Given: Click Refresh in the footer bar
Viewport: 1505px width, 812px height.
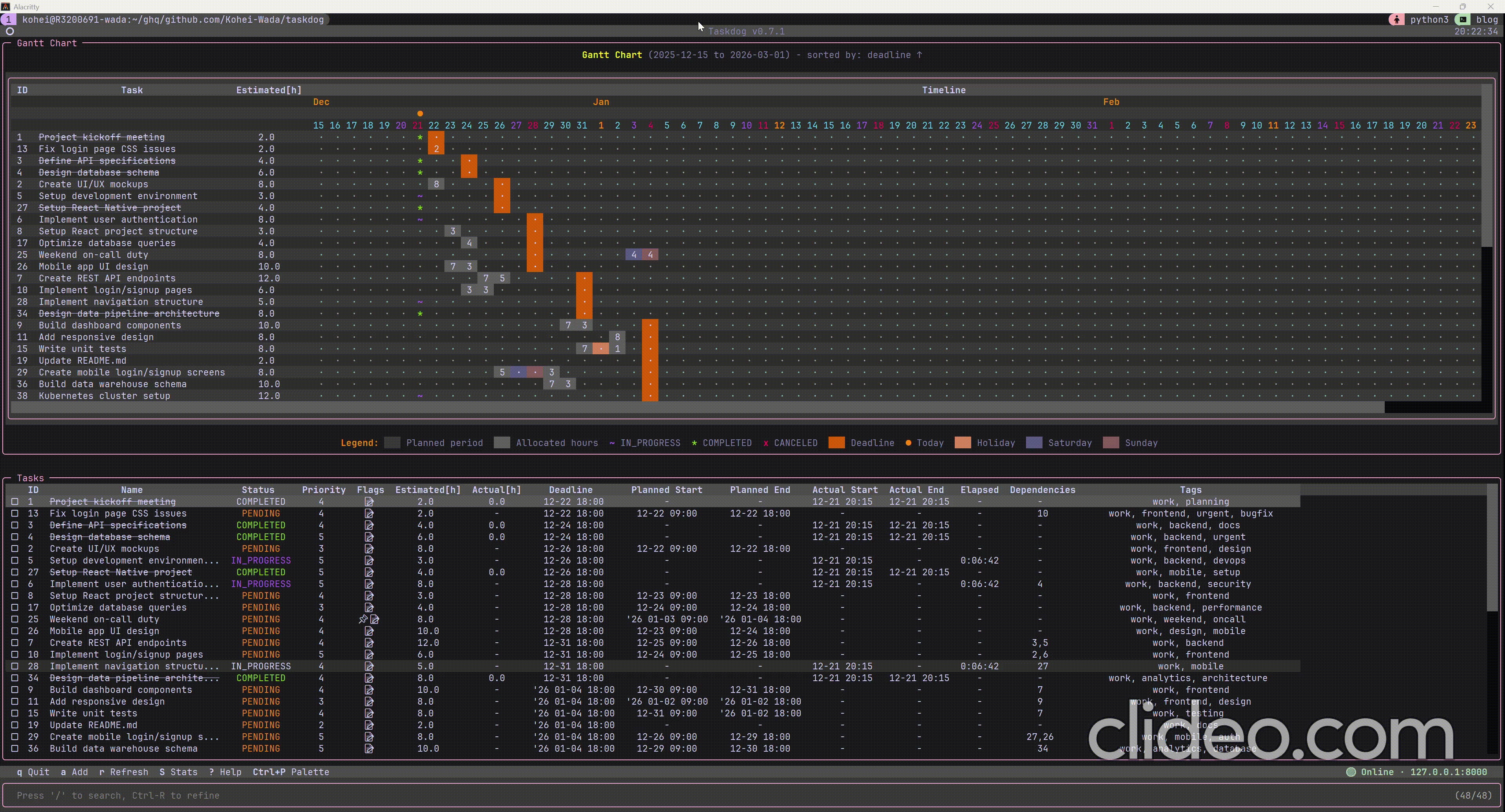Looking at the screenshot, I should pos(123,772).
